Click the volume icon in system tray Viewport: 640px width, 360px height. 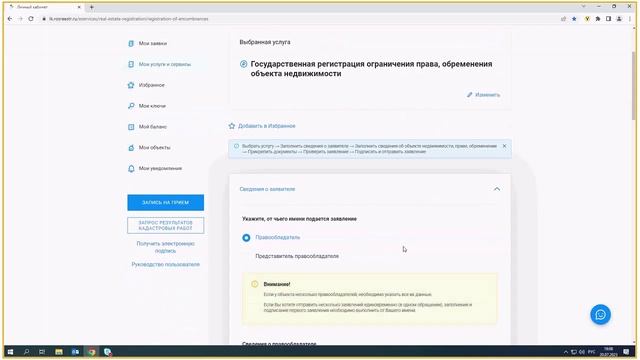[582, 351]
